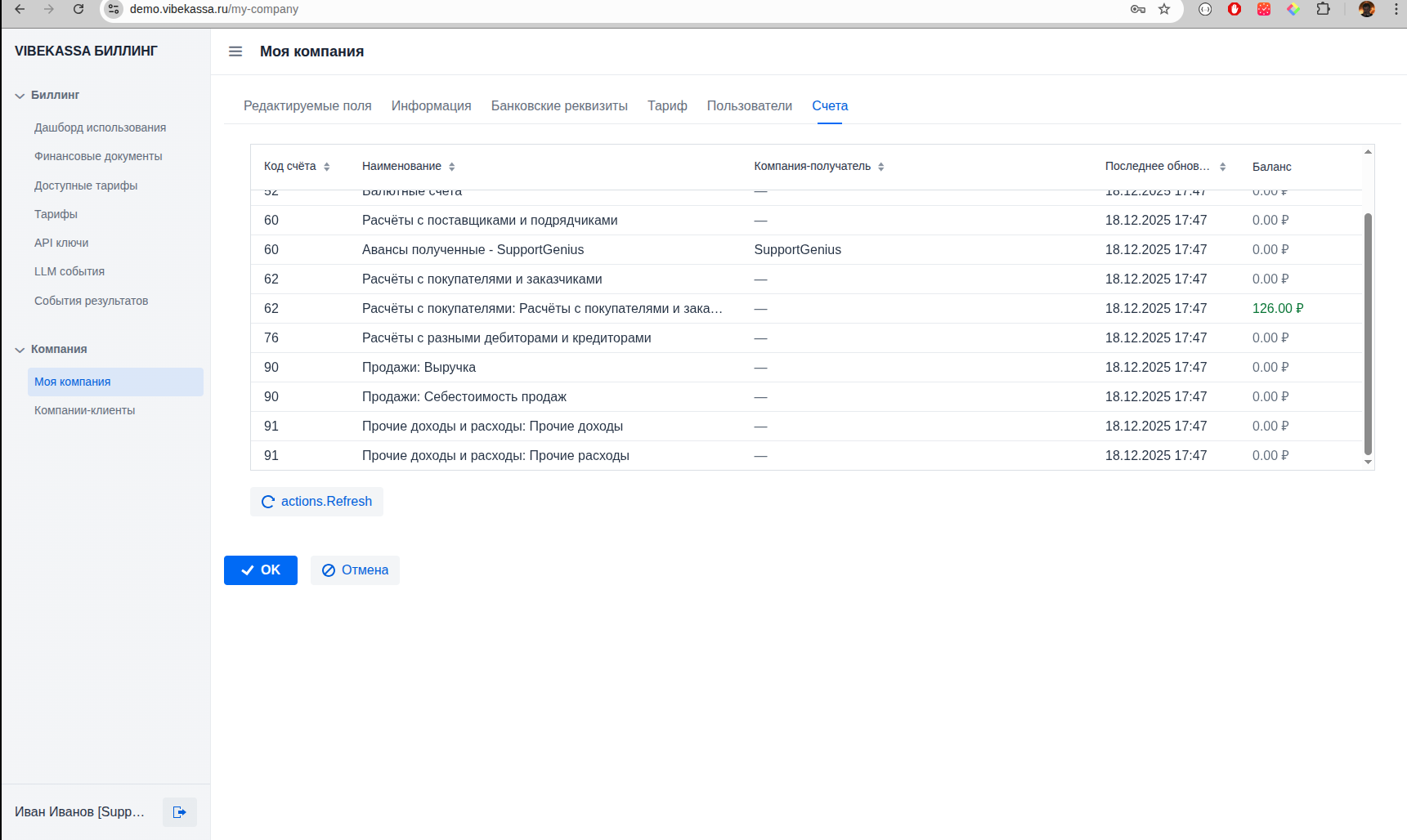Collapse the Компания sidebar section
Screen dimensions: 1407x840
point(20,350)
